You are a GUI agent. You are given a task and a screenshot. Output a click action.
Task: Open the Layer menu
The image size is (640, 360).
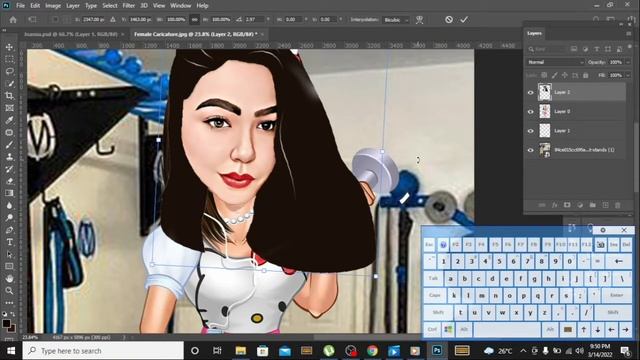(x=73, y=6)
